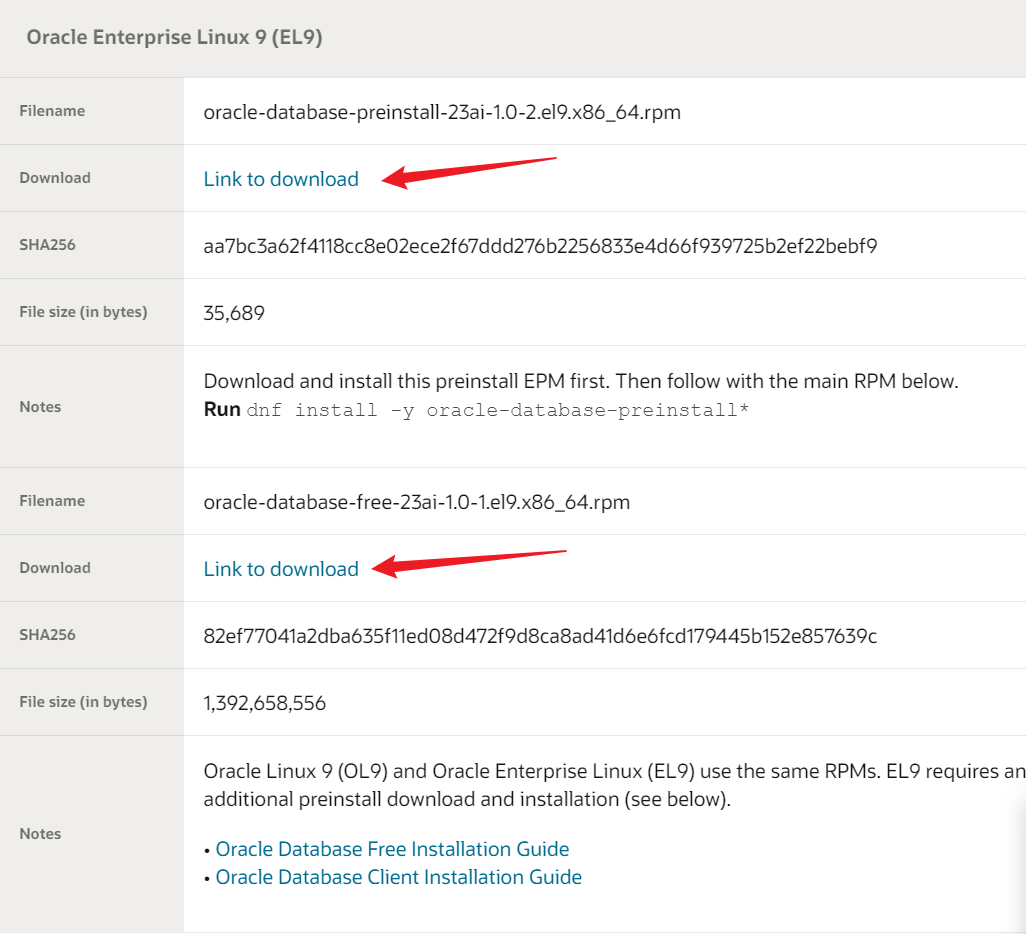Click the 35,689 file size value
This screenshot has height=934, width=1026.
point(234,313)
